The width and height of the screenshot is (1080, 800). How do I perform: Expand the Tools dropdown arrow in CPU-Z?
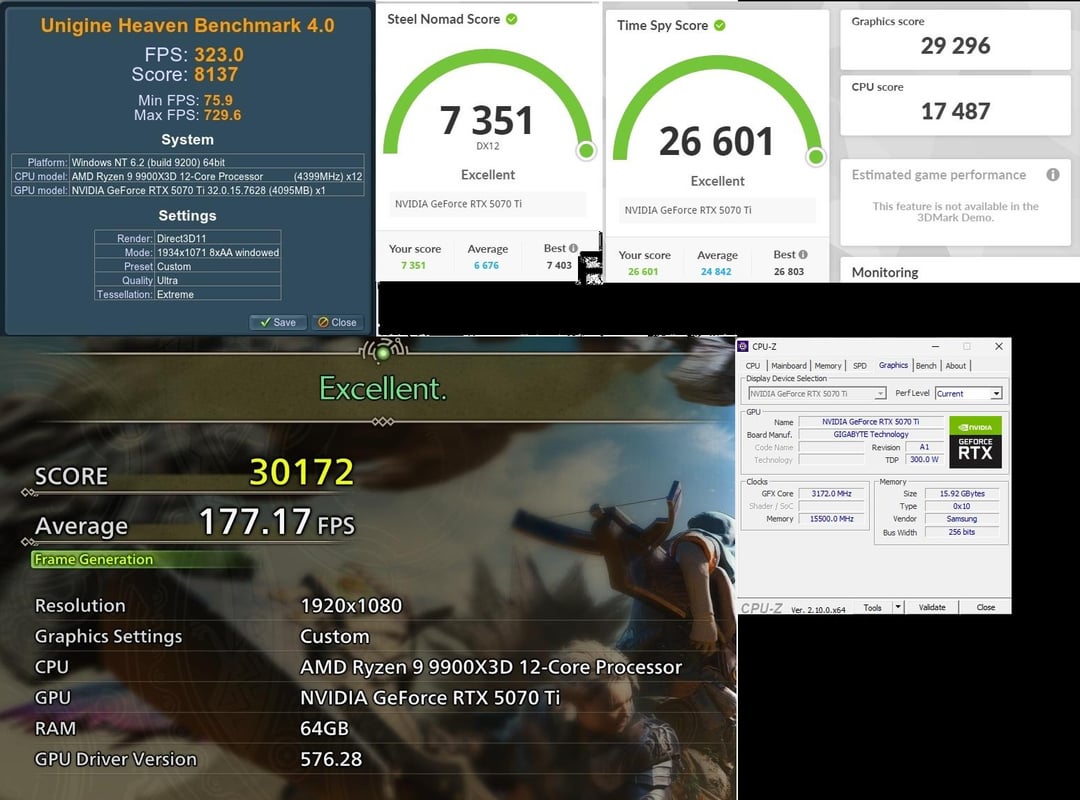coord(897,608)
